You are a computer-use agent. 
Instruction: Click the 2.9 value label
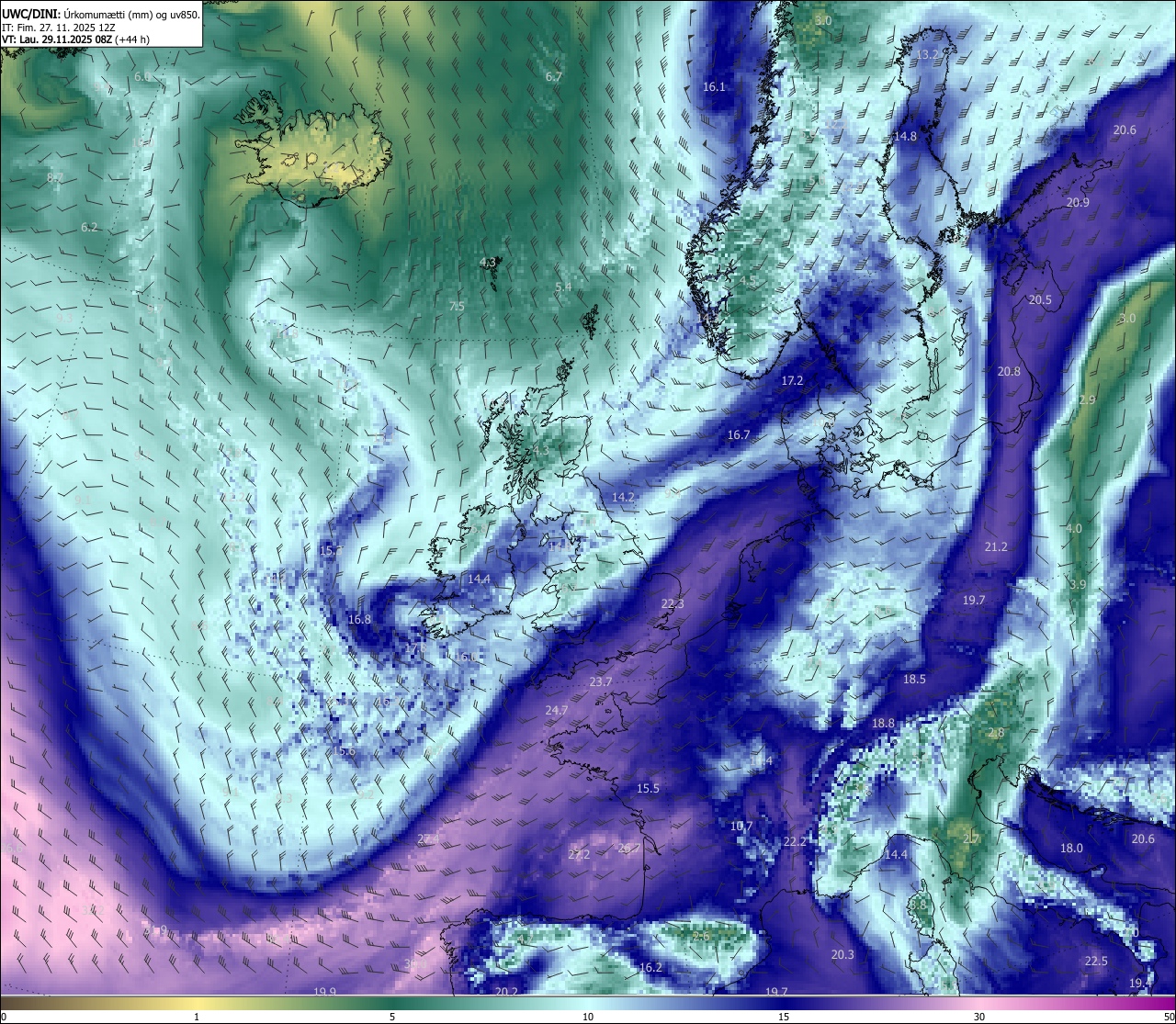click(x=1087, y=400)
